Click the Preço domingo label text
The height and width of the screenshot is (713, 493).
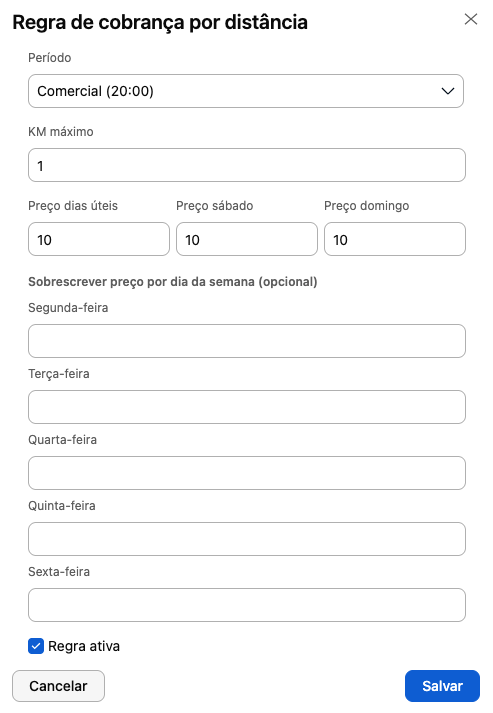pyautogui.click(x=367, y=206)
